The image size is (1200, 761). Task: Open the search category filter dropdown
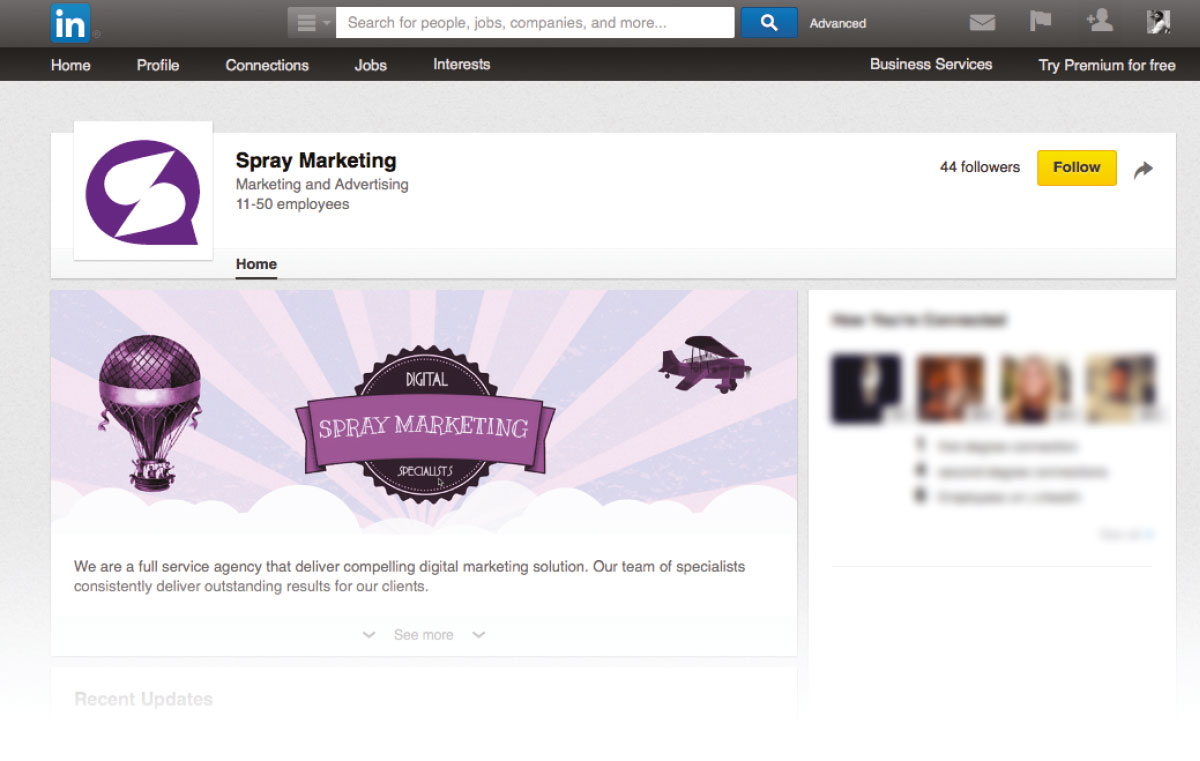point(312,23)
